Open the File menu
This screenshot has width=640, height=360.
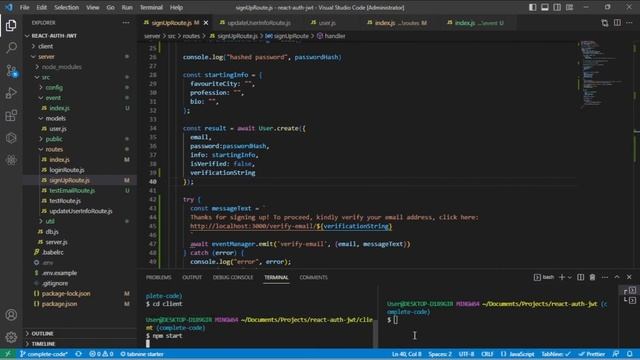coord(24,7)
